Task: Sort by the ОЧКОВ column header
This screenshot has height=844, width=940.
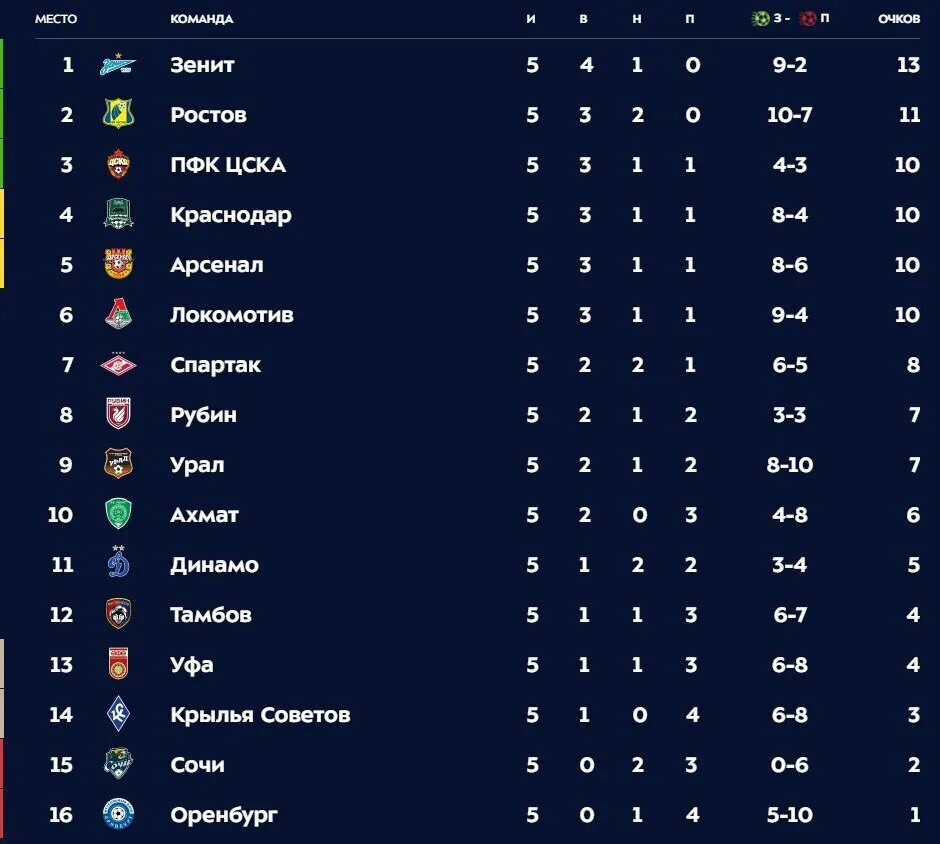Action: pos(899,19)
